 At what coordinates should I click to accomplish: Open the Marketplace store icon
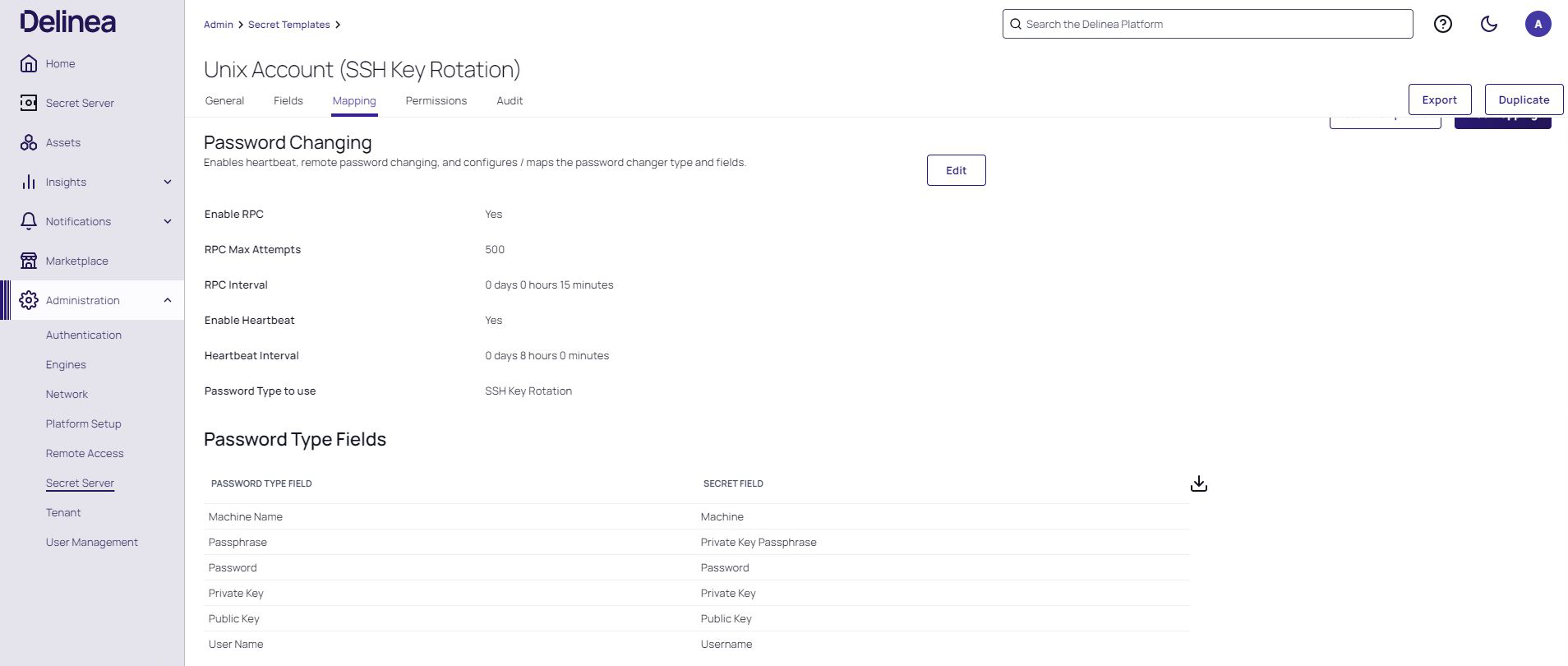[x=29, y=261]
